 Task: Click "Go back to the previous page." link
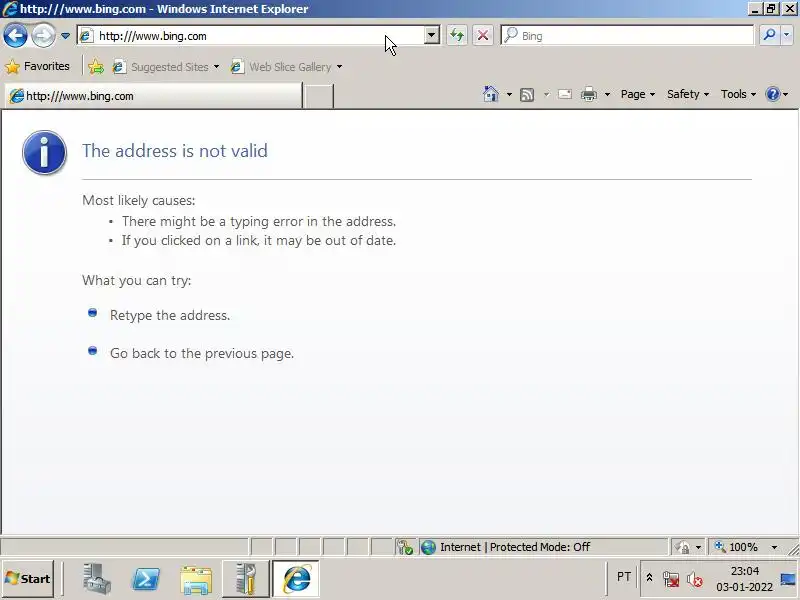pos(202,353)
